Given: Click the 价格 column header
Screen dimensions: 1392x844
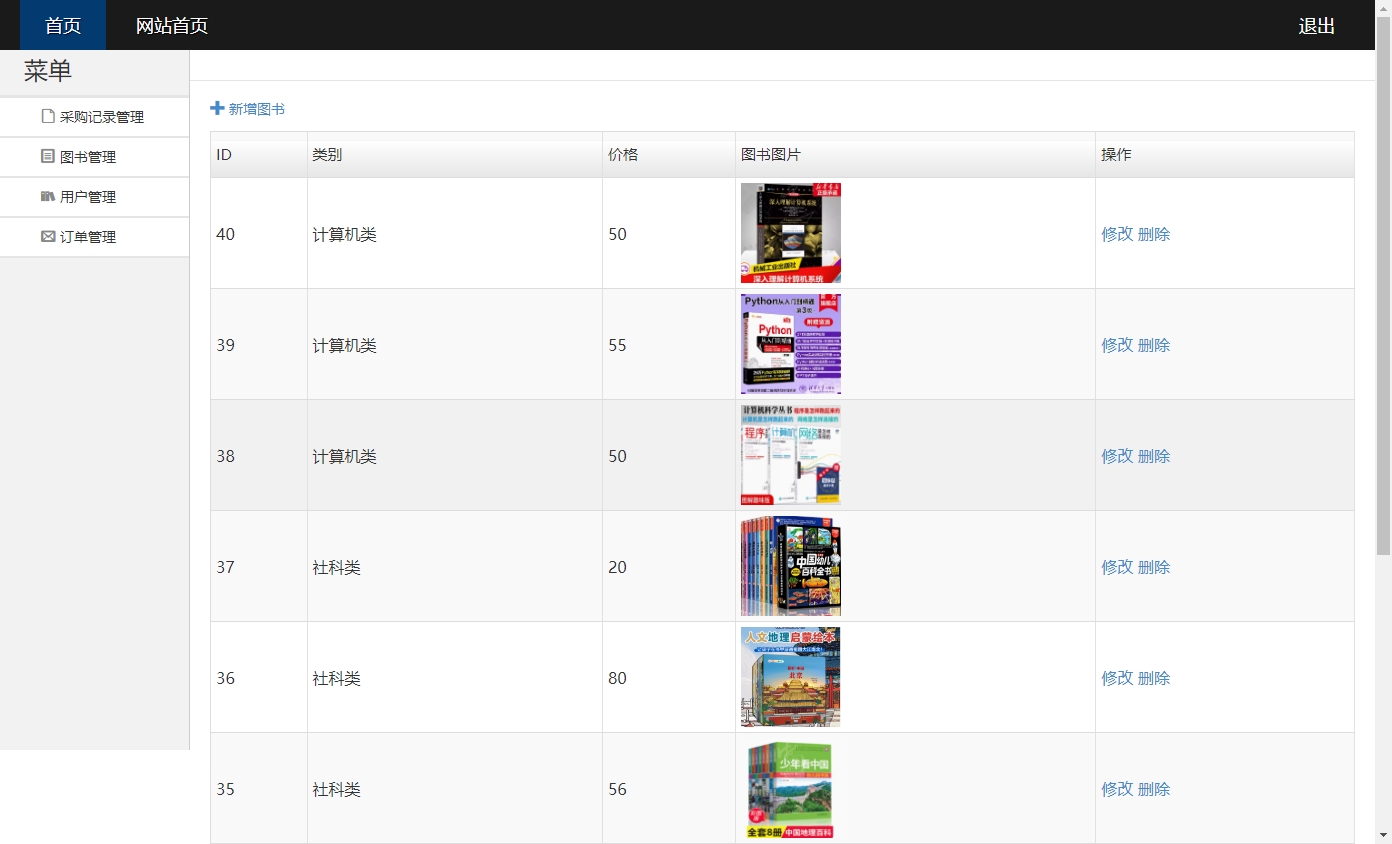Looking at the screenshot, I should pyautogui.click(x=669, y=155).
